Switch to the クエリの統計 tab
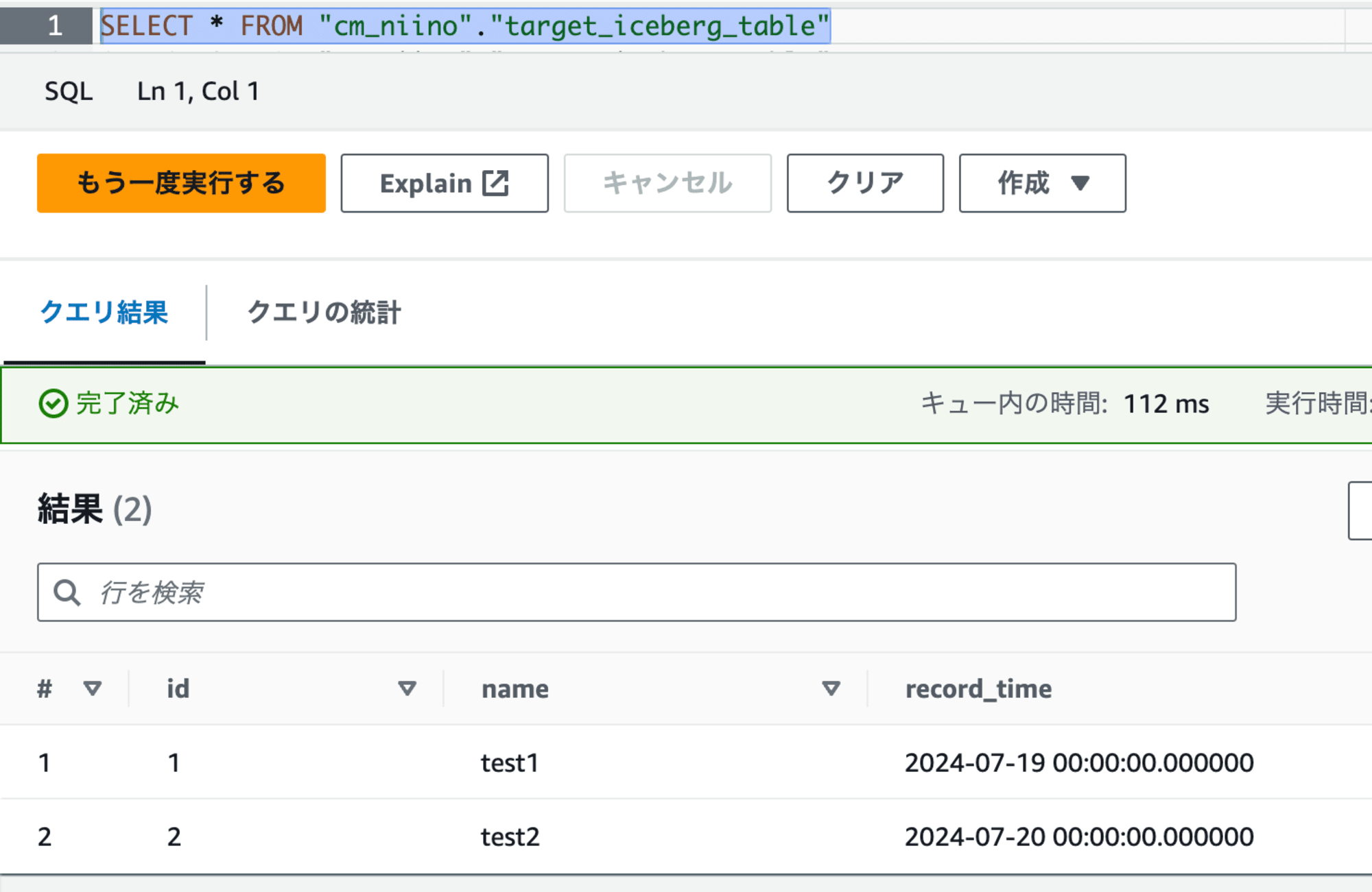 click(x=324, y=313)
